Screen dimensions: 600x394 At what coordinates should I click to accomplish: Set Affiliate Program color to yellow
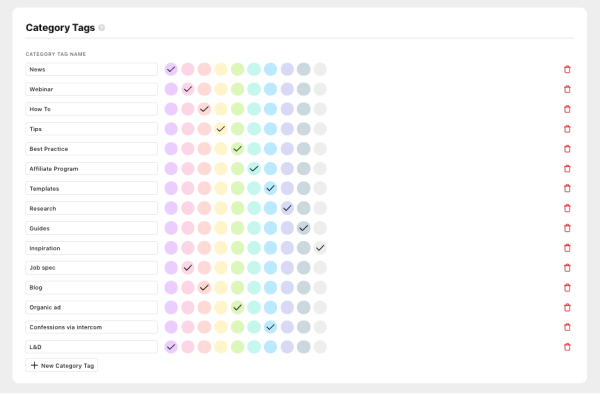221,169
